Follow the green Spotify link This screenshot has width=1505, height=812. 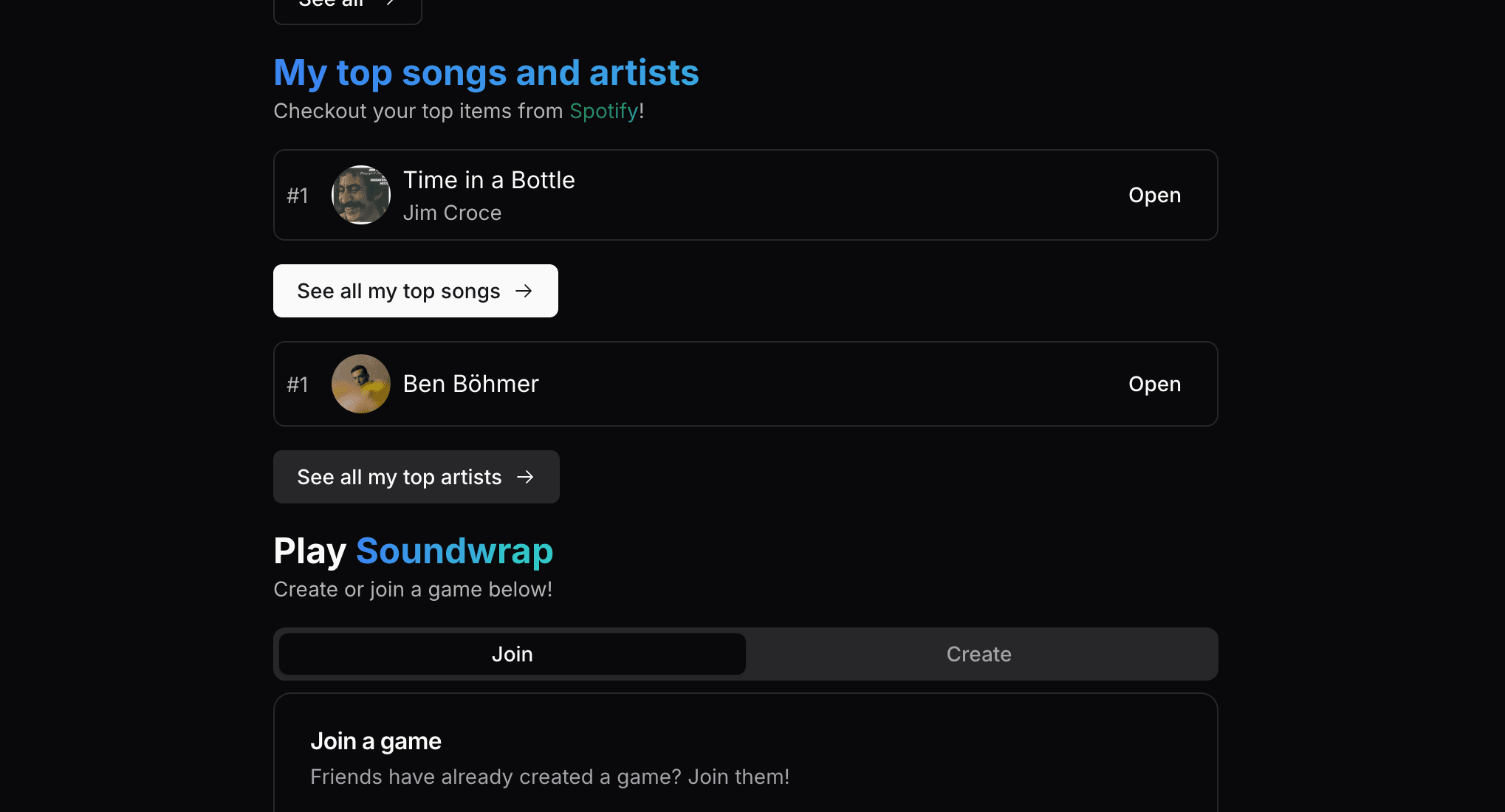(603, 111)
